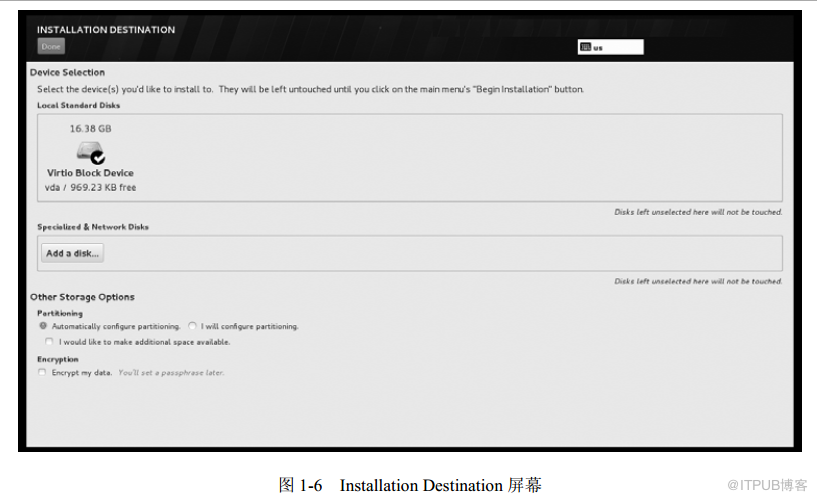Viewport: 817px width, 500px height.
Task: Click the Encryption section label
Action: (58, 359)
